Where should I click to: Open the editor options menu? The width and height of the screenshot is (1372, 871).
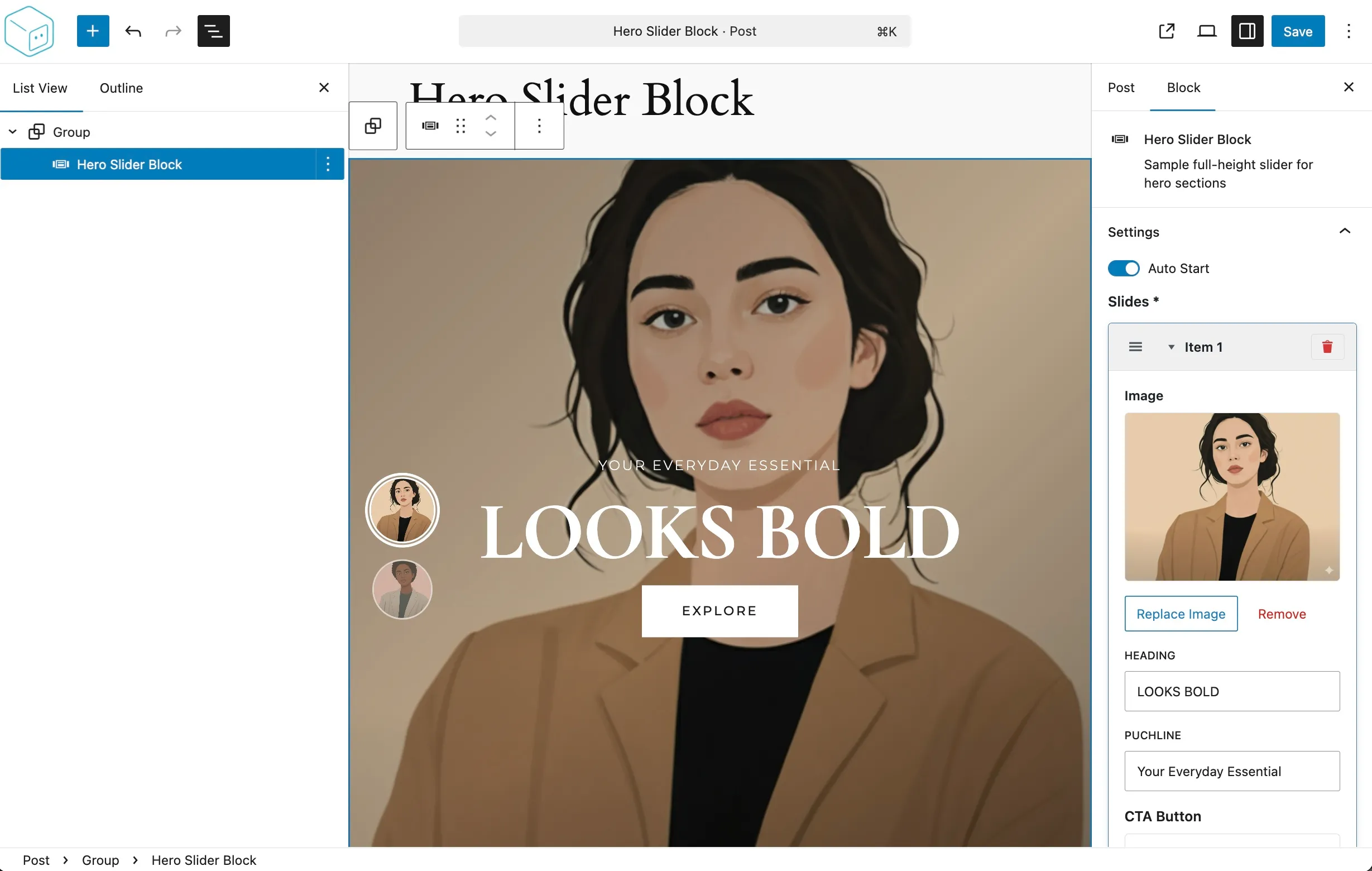(1349, 31)
